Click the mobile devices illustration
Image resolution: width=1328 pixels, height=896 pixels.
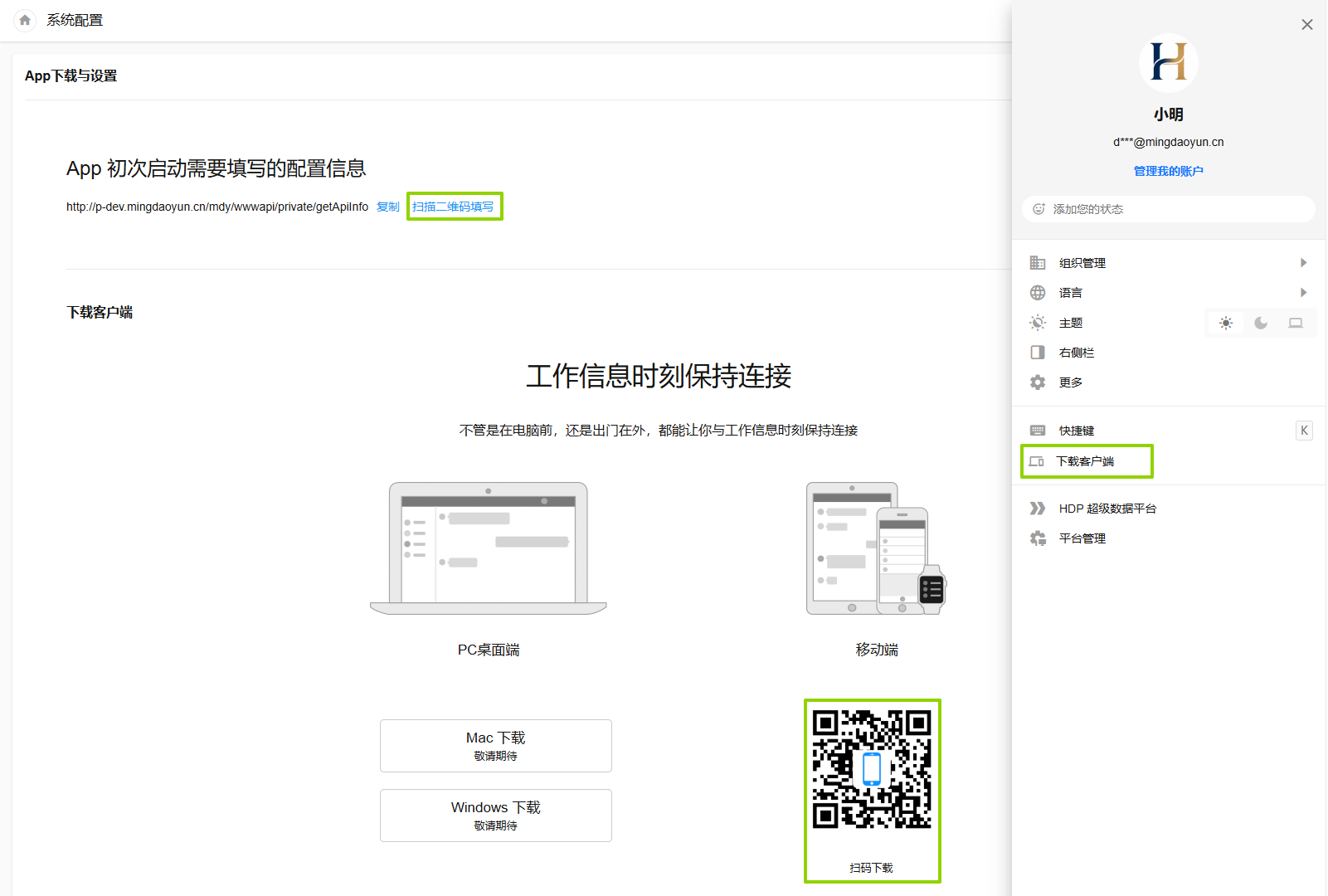coord(877,548)
